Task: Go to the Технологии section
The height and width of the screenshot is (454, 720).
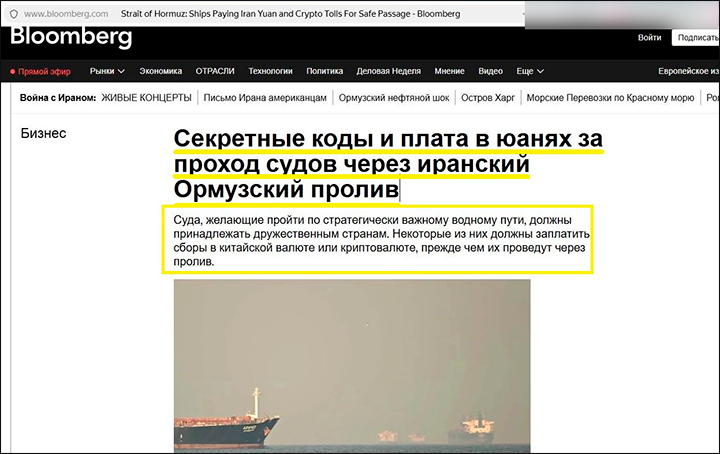Action: coord(270,72)
